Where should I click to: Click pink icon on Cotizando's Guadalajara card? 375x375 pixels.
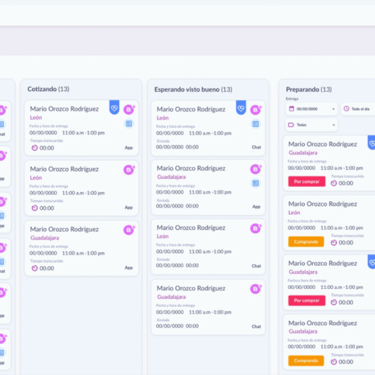click(x=129, y=230)
